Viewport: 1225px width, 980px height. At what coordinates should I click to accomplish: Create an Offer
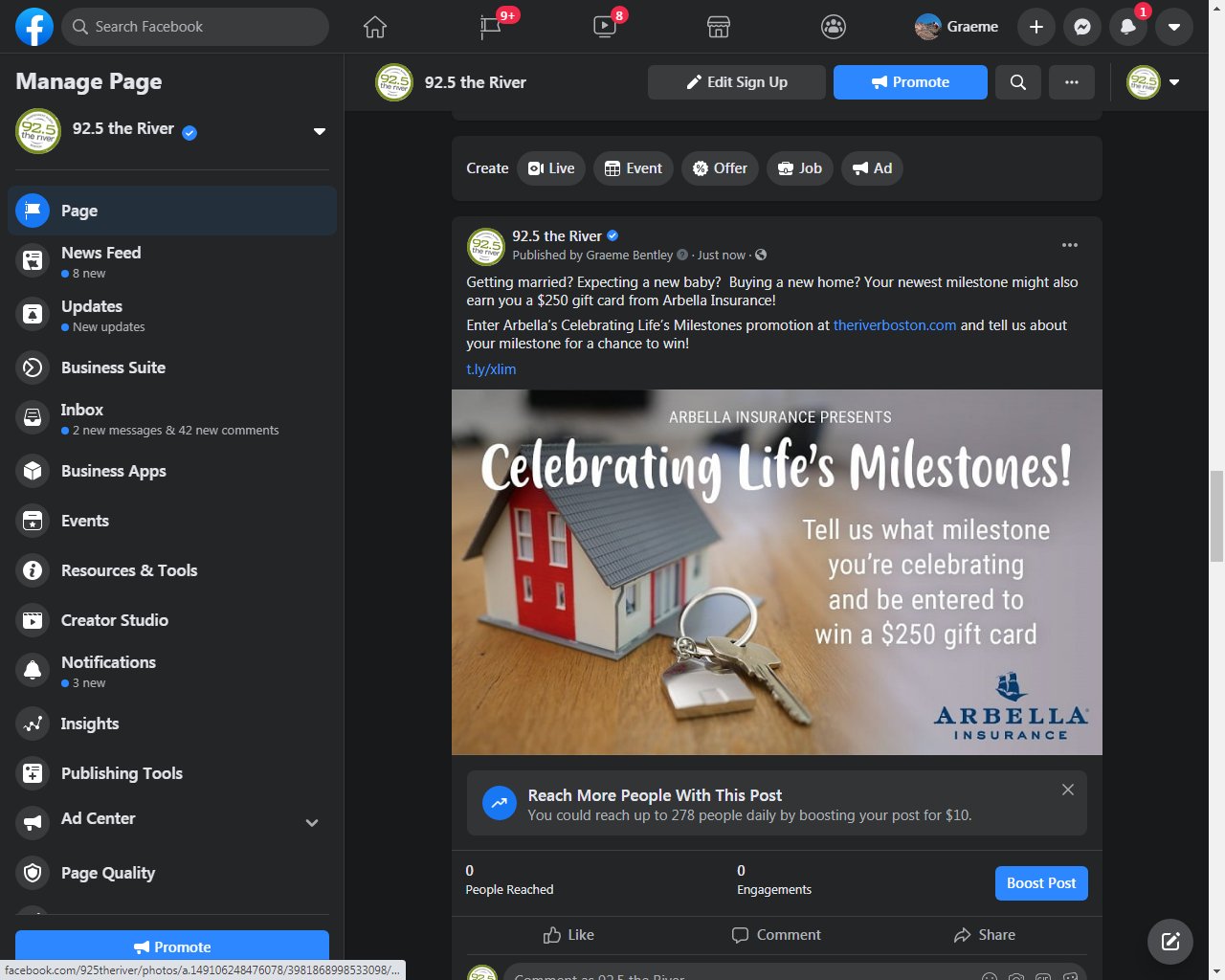[x=720, y=168]
